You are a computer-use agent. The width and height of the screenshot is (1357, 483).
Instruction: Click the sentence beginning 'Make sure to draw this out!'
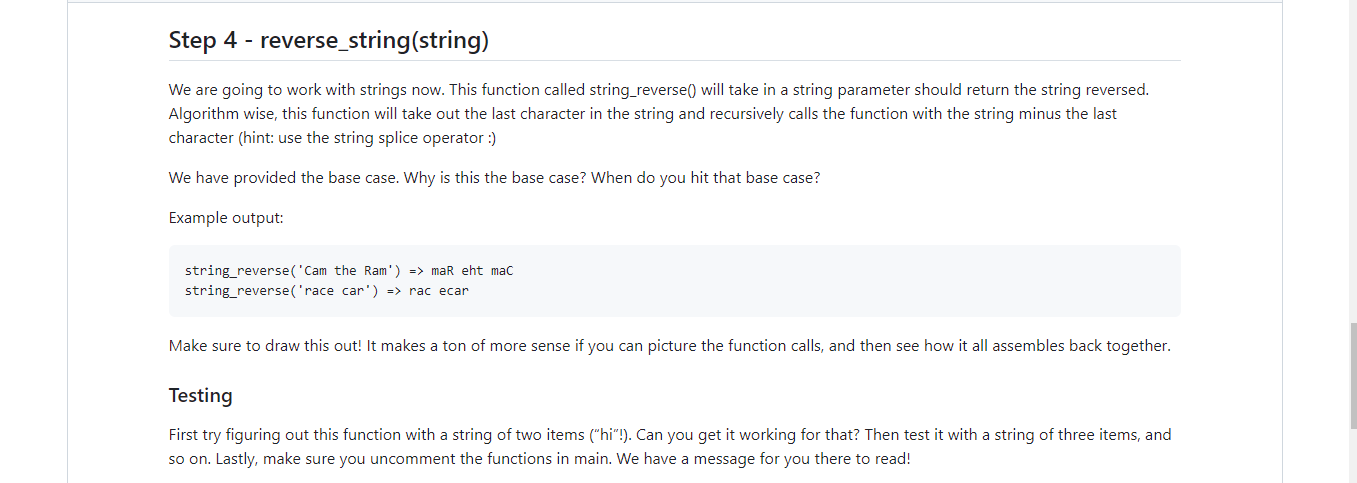(x=669, y=346)
